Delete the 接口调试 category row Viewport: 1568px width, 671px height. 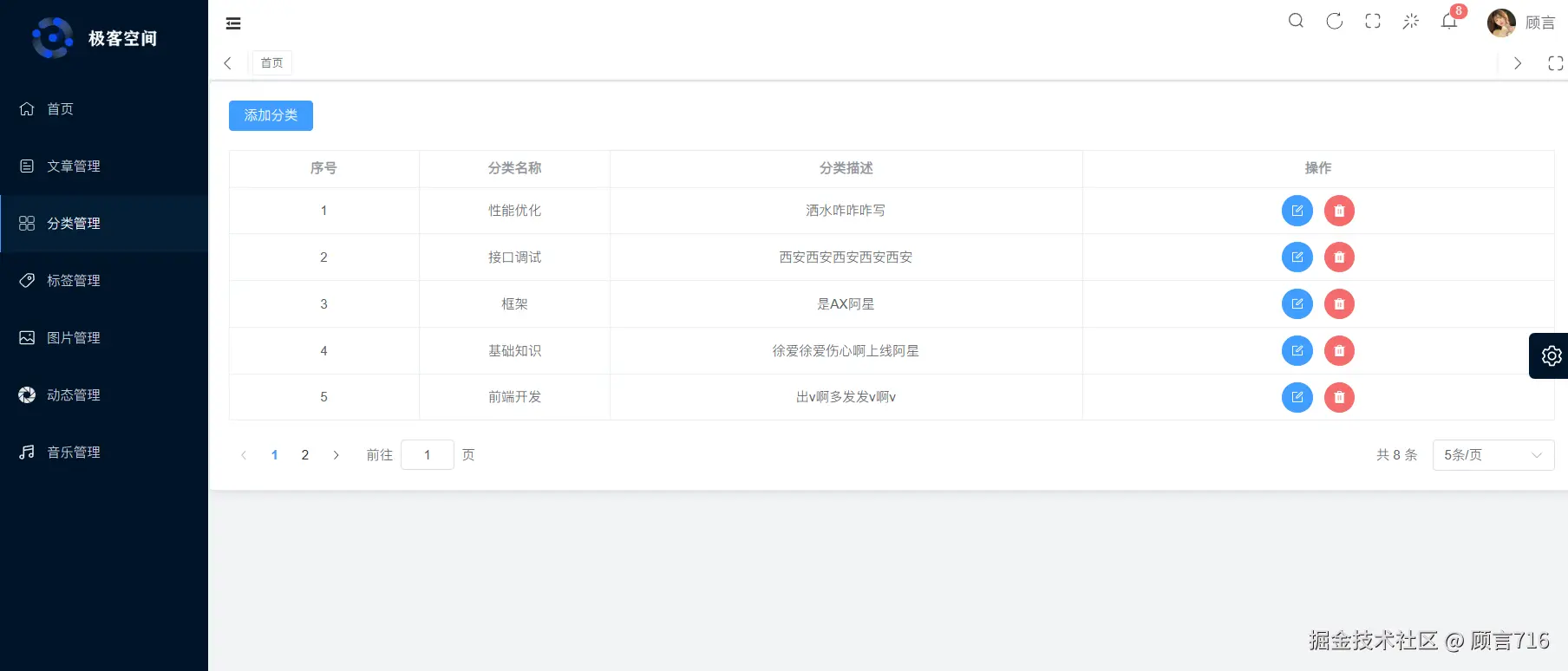(1339, 257)
